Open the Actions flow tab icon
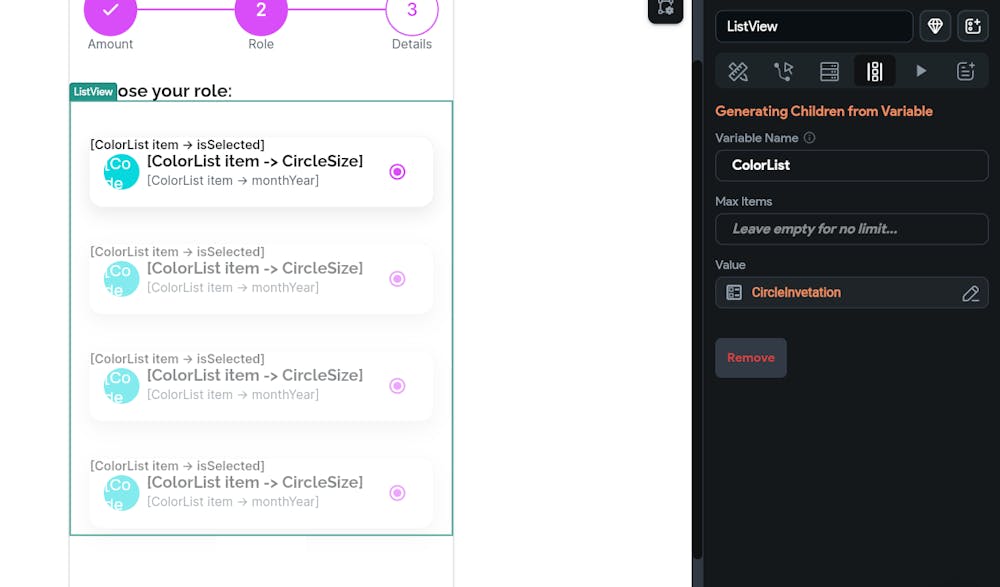This screenshot has width=1000, height=587. [784, 71]
